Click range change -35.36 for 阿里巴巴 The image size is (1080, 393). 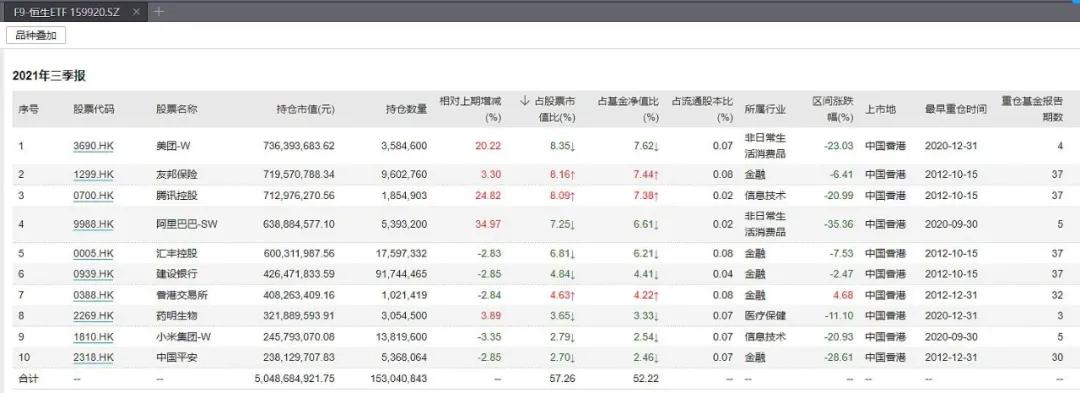840,224
